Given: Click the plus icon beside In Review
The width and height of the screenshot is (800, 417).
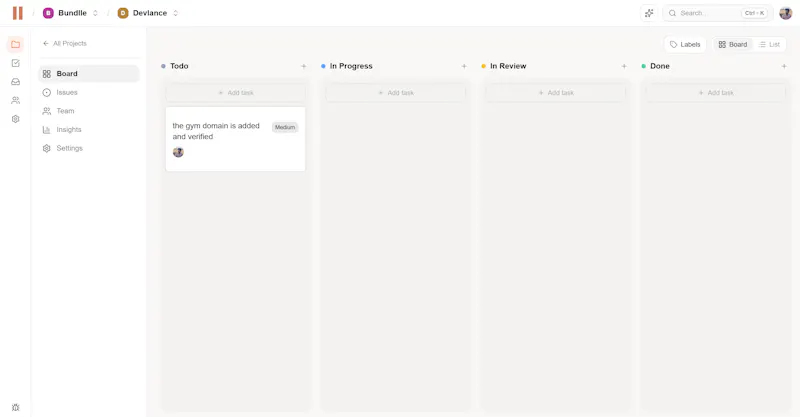Looking at the screenshot, I should pos(624,66).
